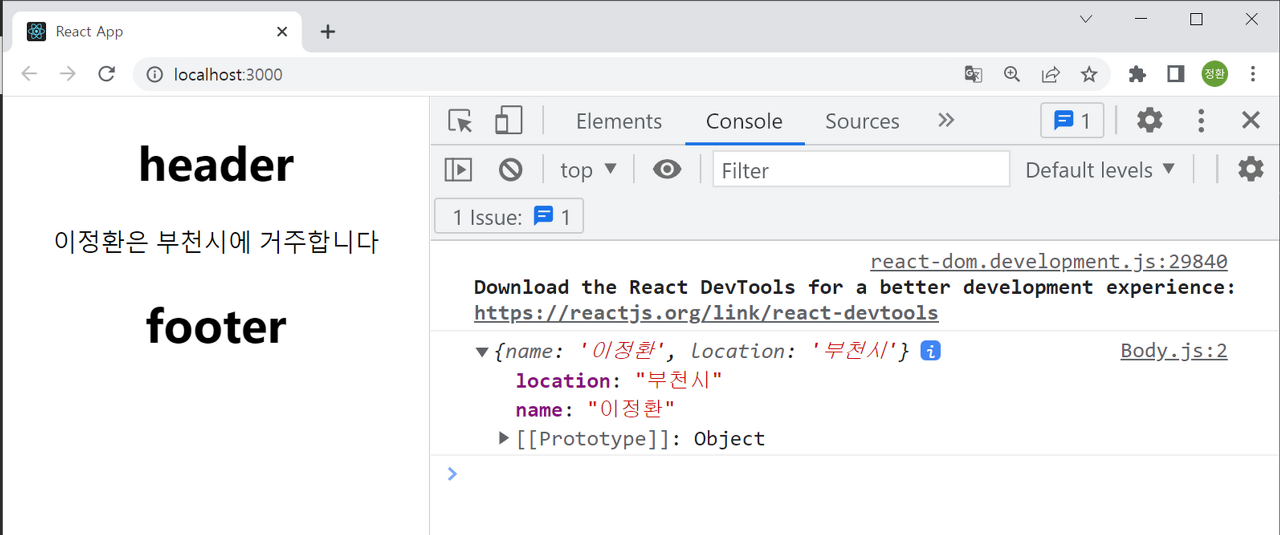Show more DevTools tabs
Image resolution: width=1280 pixels, height=535 pixels.
(946, 121)
